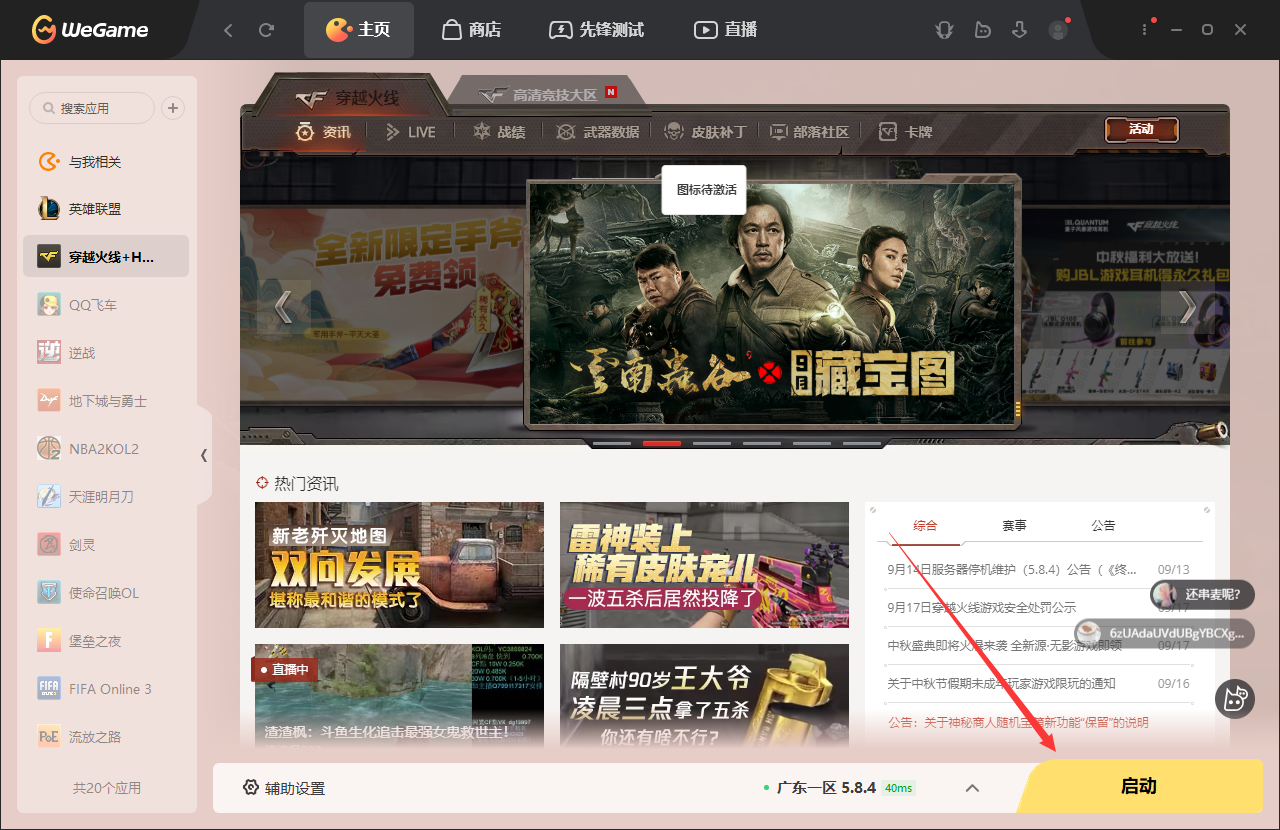Open the game controller icon in the title bar
Screen dimensions: 1280x830
982,30
